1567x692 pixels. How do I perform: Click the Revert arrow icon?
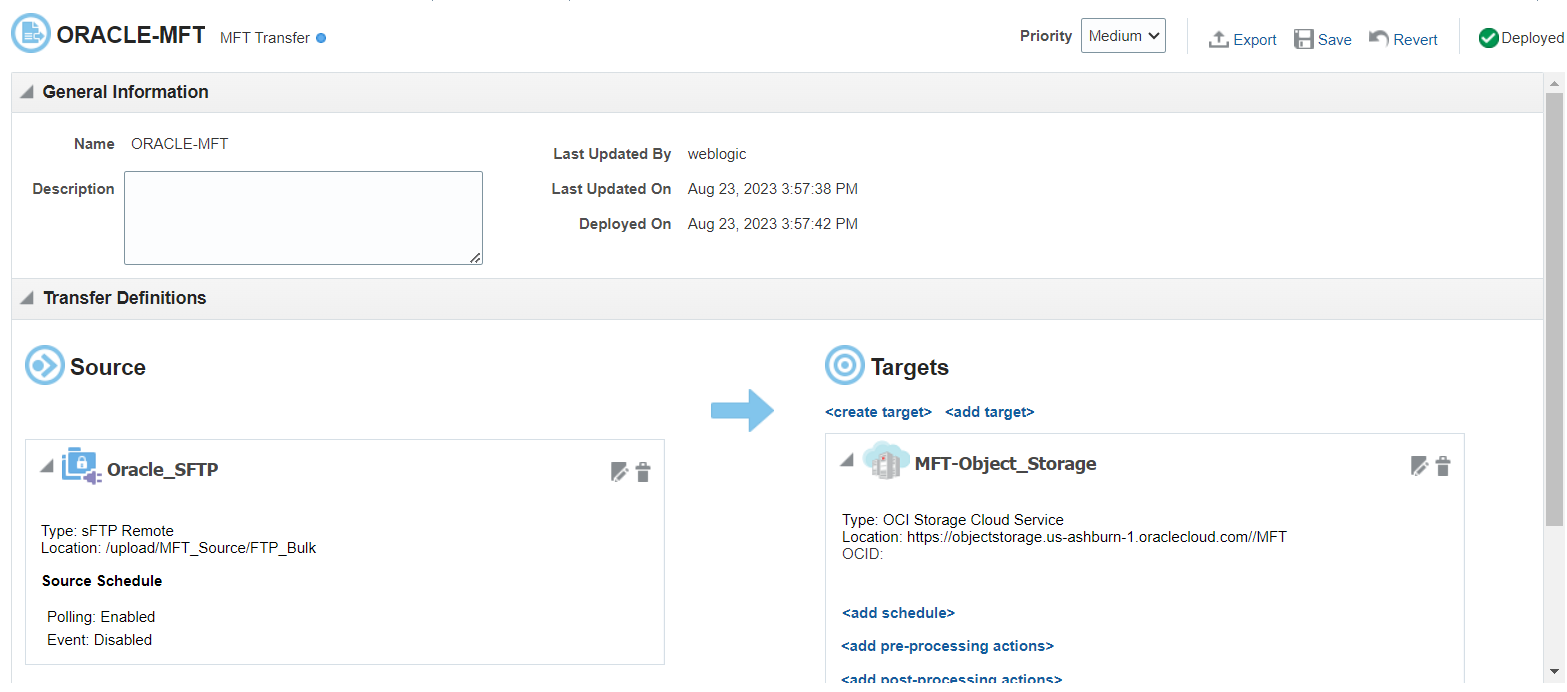[1379, 38]
